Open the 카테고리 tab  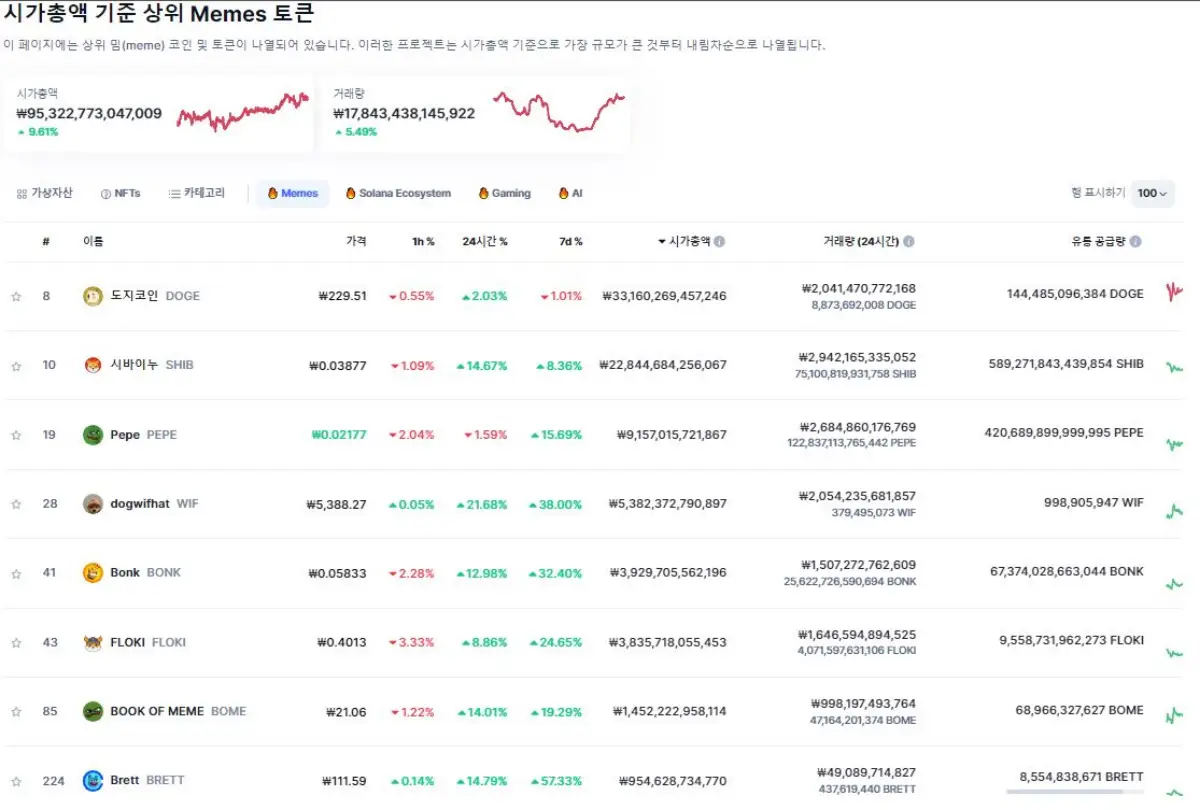(x=197, y=193)
